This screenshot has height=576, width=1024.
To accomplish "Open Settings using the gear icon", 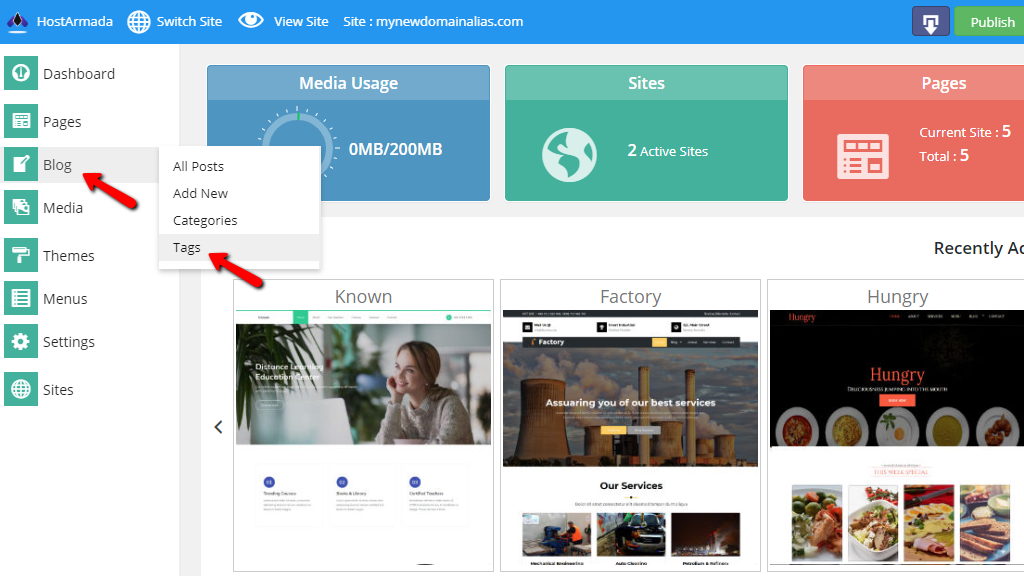I will (x=21, y=341).
